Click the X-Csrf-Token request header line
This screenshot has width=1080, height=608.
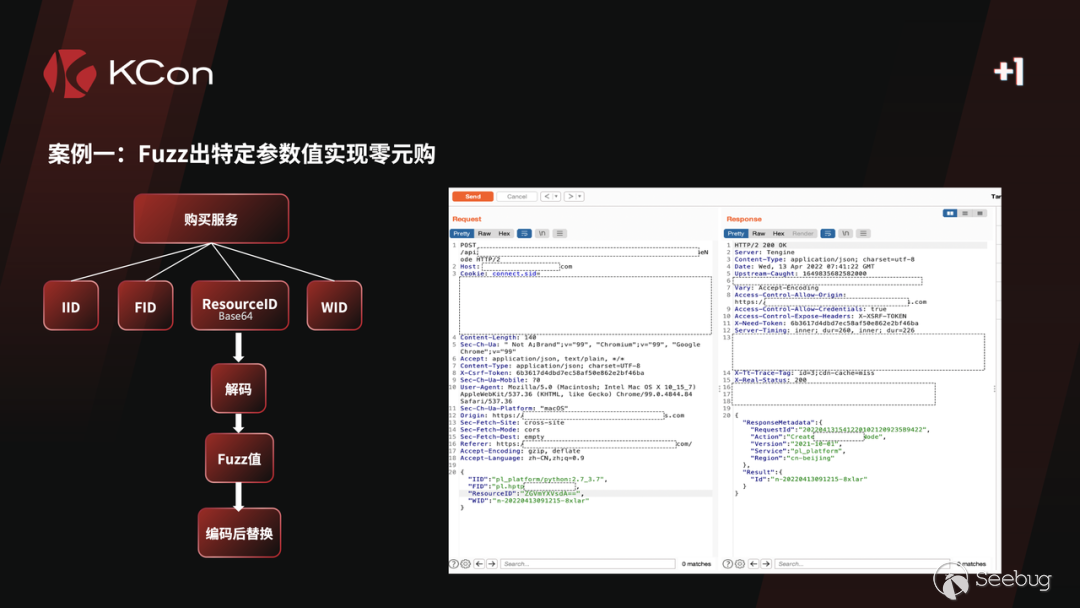pyautogui.click(x=552, y=373)
